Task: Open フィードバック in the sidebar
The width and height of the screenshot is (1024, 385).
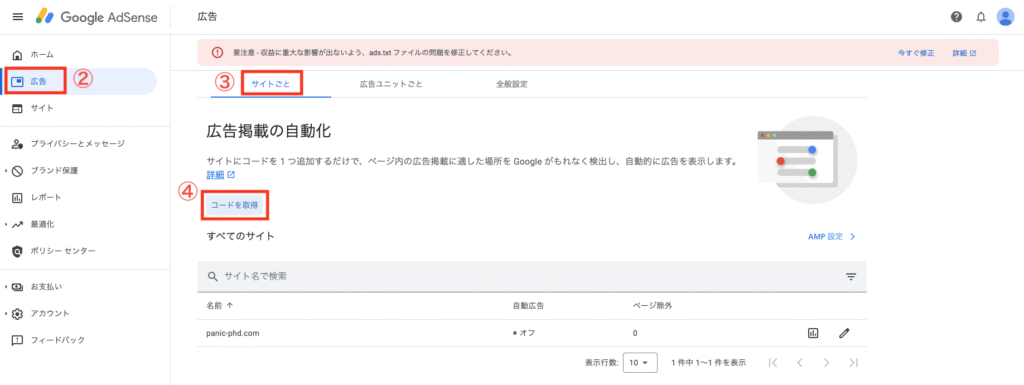Action: [x=57, y=340]
